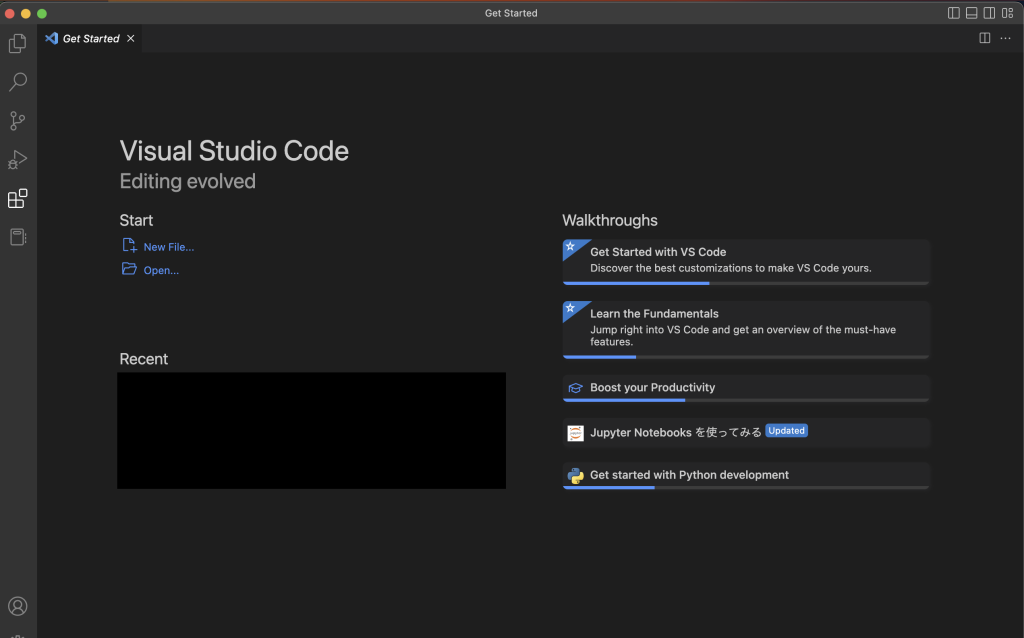Open the Learn the Fundamentals walkthrough

746,330
